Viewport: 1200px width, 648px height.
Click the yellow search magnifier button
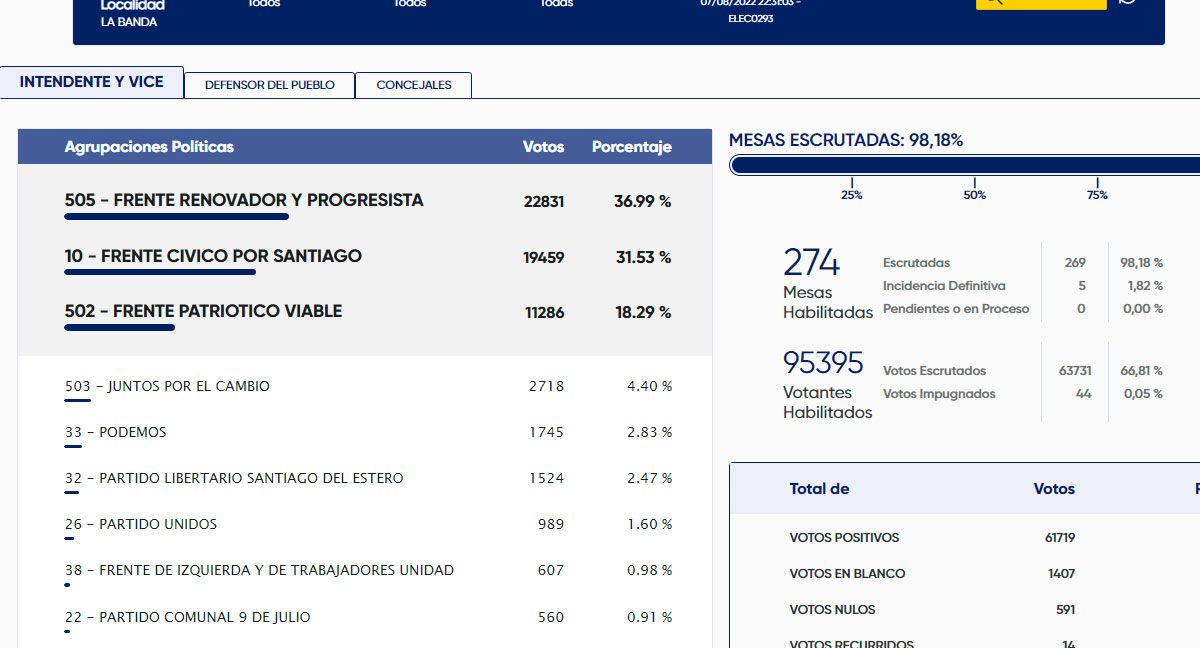[1040, 3]
